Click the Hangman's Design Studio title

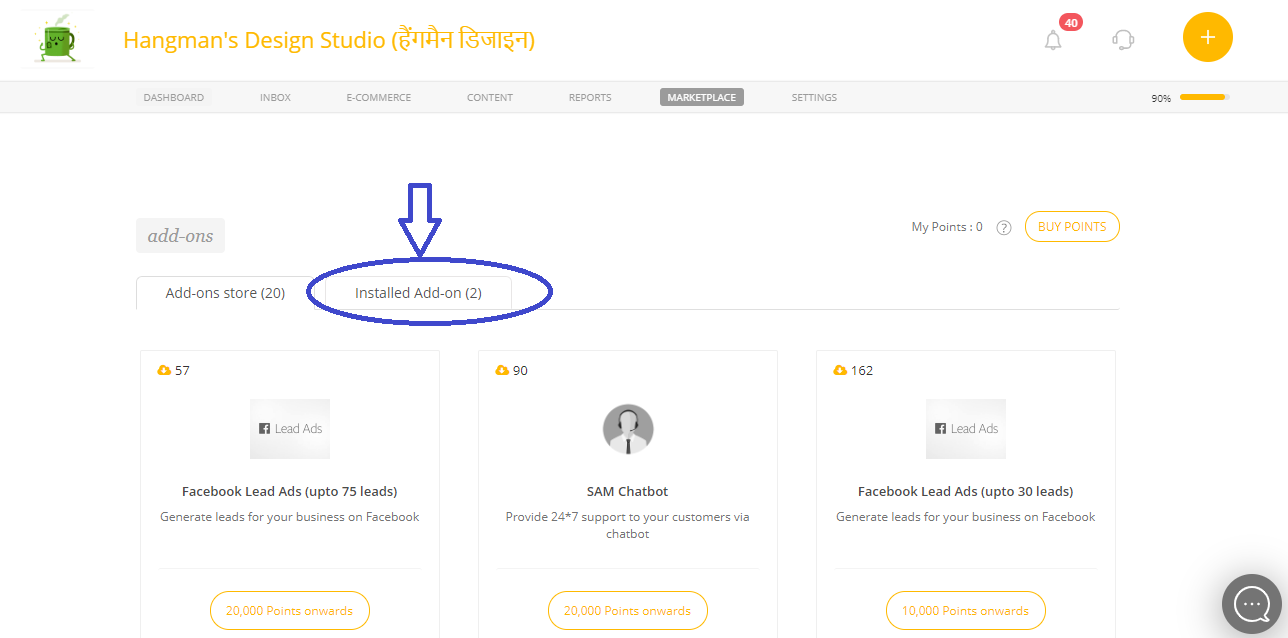[329, 40]
